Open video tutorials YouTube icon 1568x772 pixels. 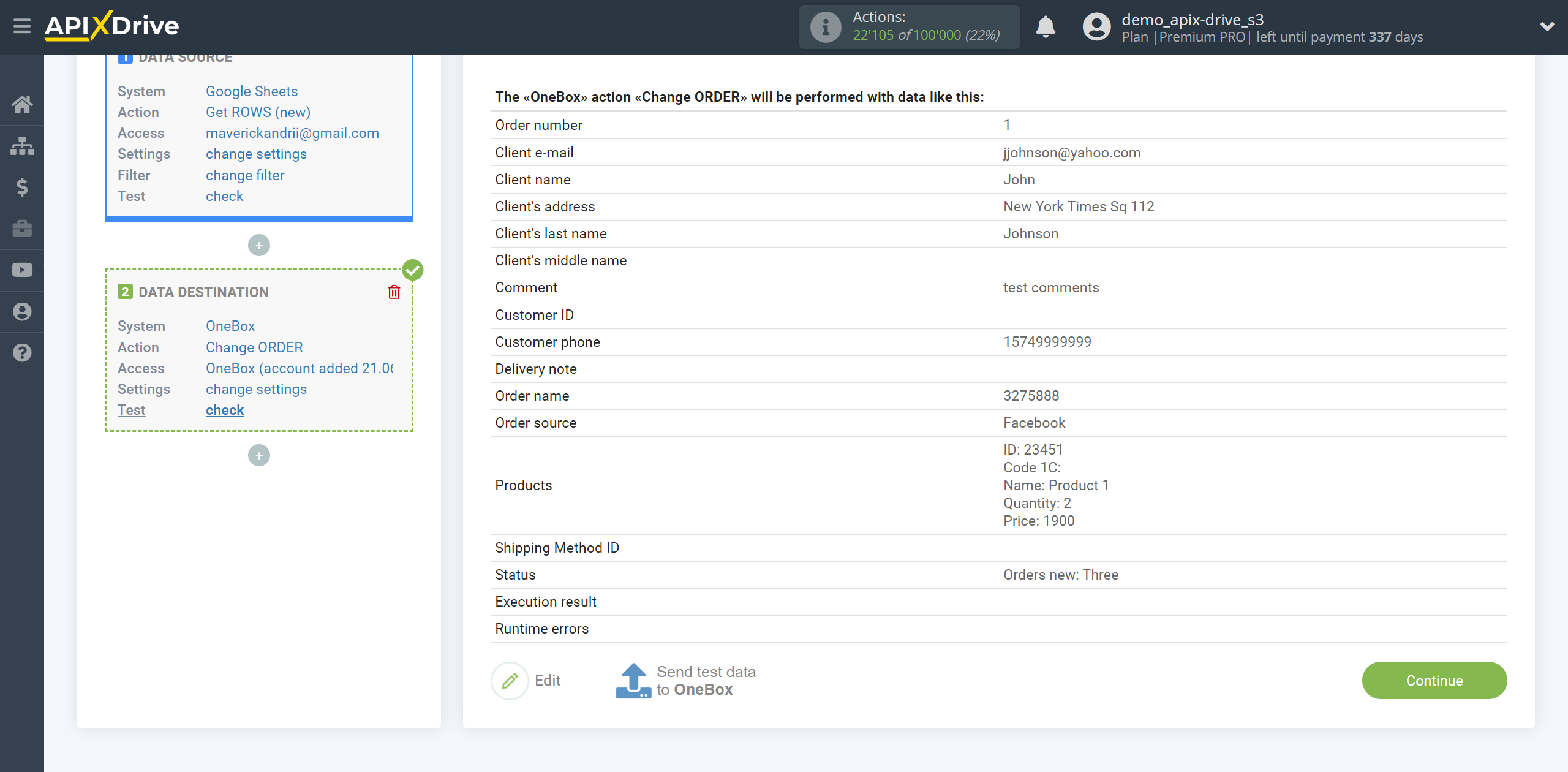22,270
